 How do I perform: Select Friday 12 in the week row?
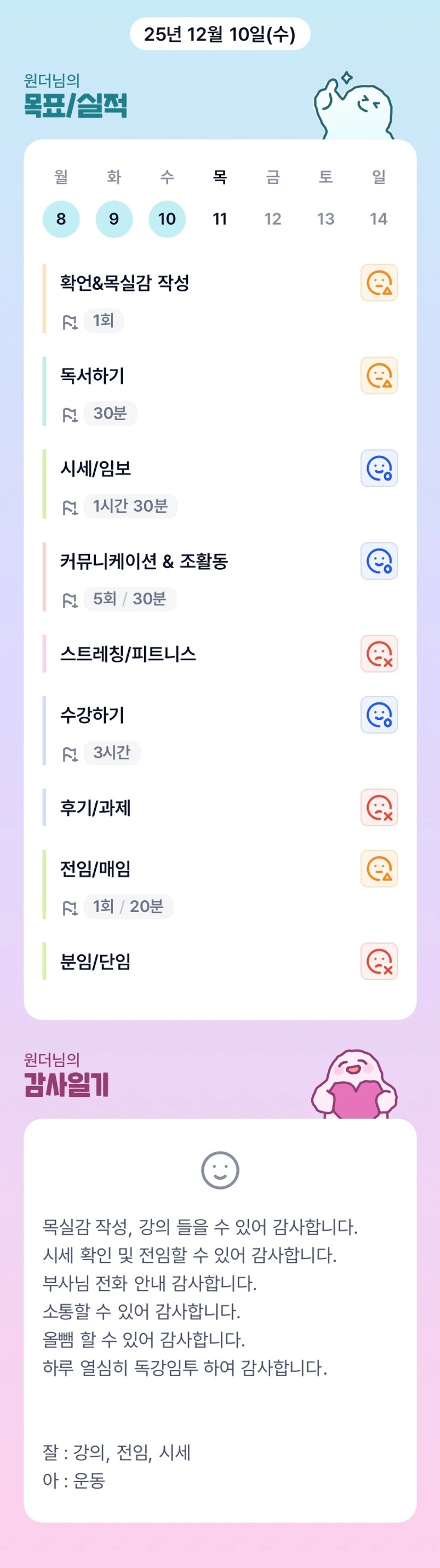[x=272, y=218]
